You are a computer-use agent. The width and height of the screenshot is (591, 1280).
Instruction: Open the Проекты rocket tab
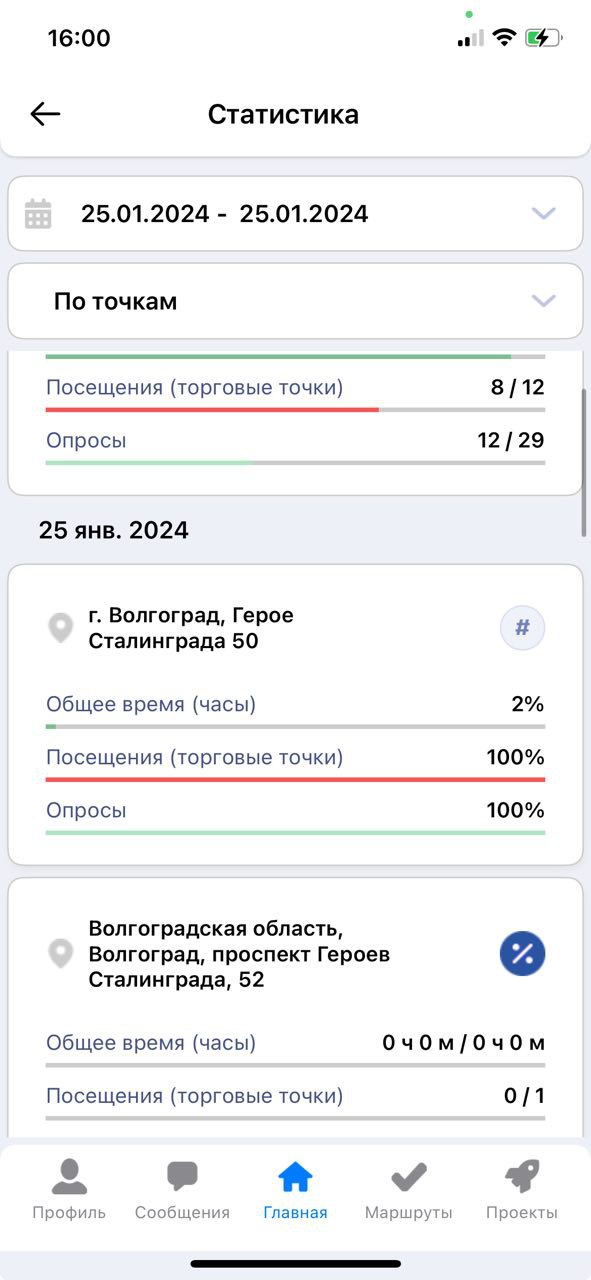pyautogui.click(x=522, y=1190)
